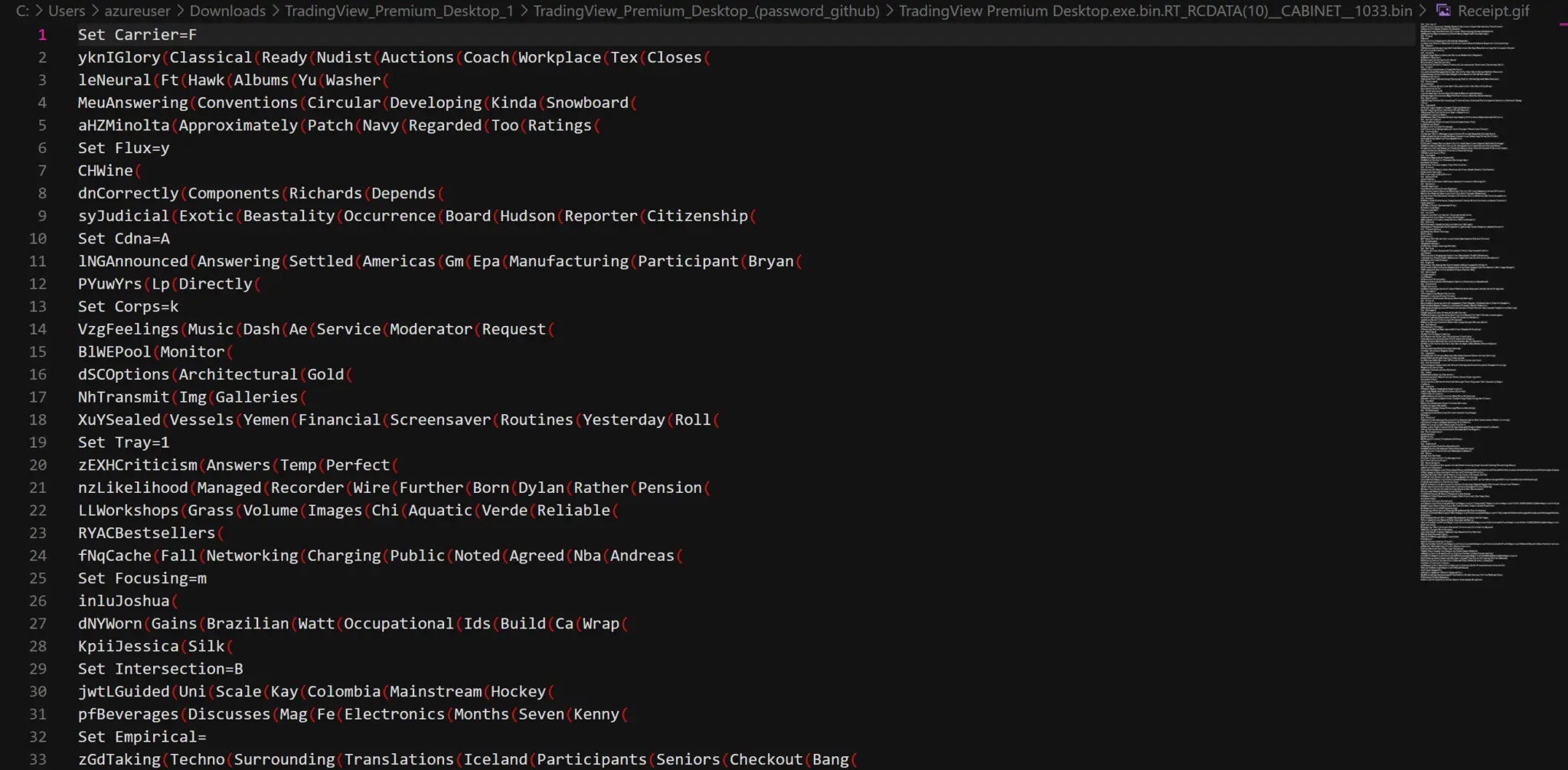Click the word 'CHWine' on line 7
The image size is (1568, 770).
click(x=105, y=171)
